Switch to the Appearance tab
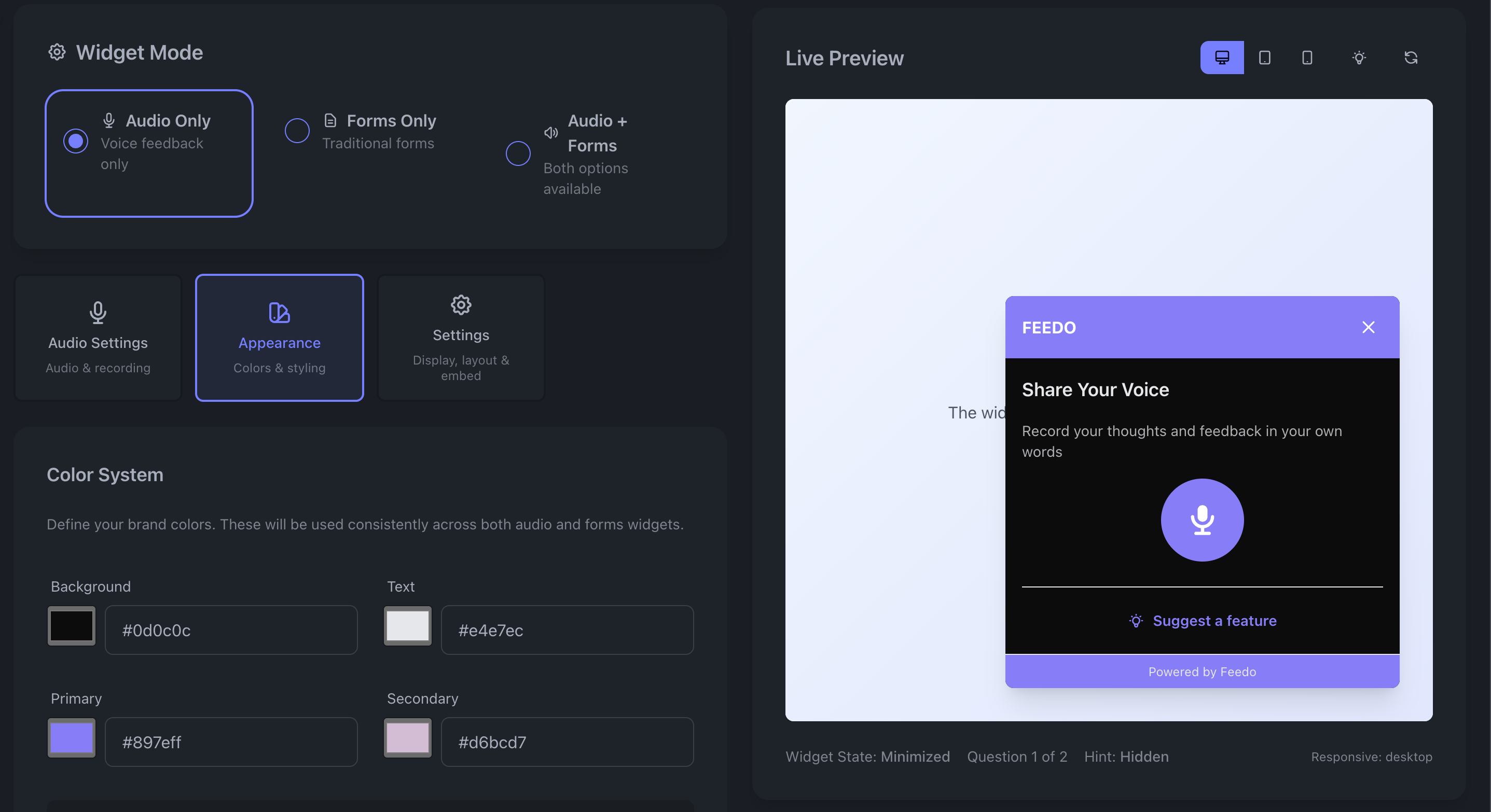 [x=279, y=338]
